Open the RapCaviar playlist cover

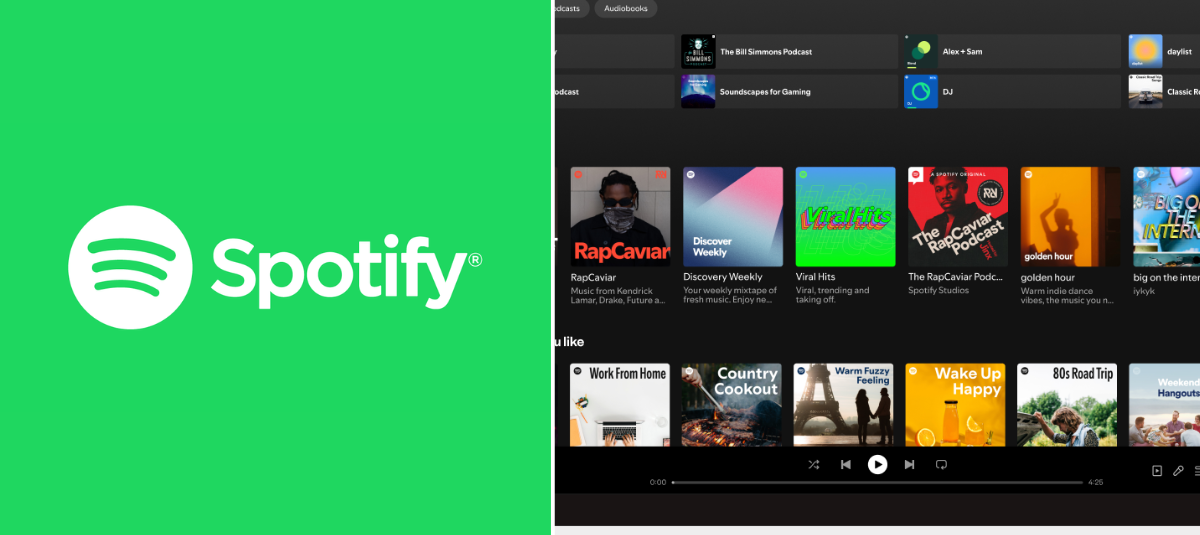click(620, 216)
